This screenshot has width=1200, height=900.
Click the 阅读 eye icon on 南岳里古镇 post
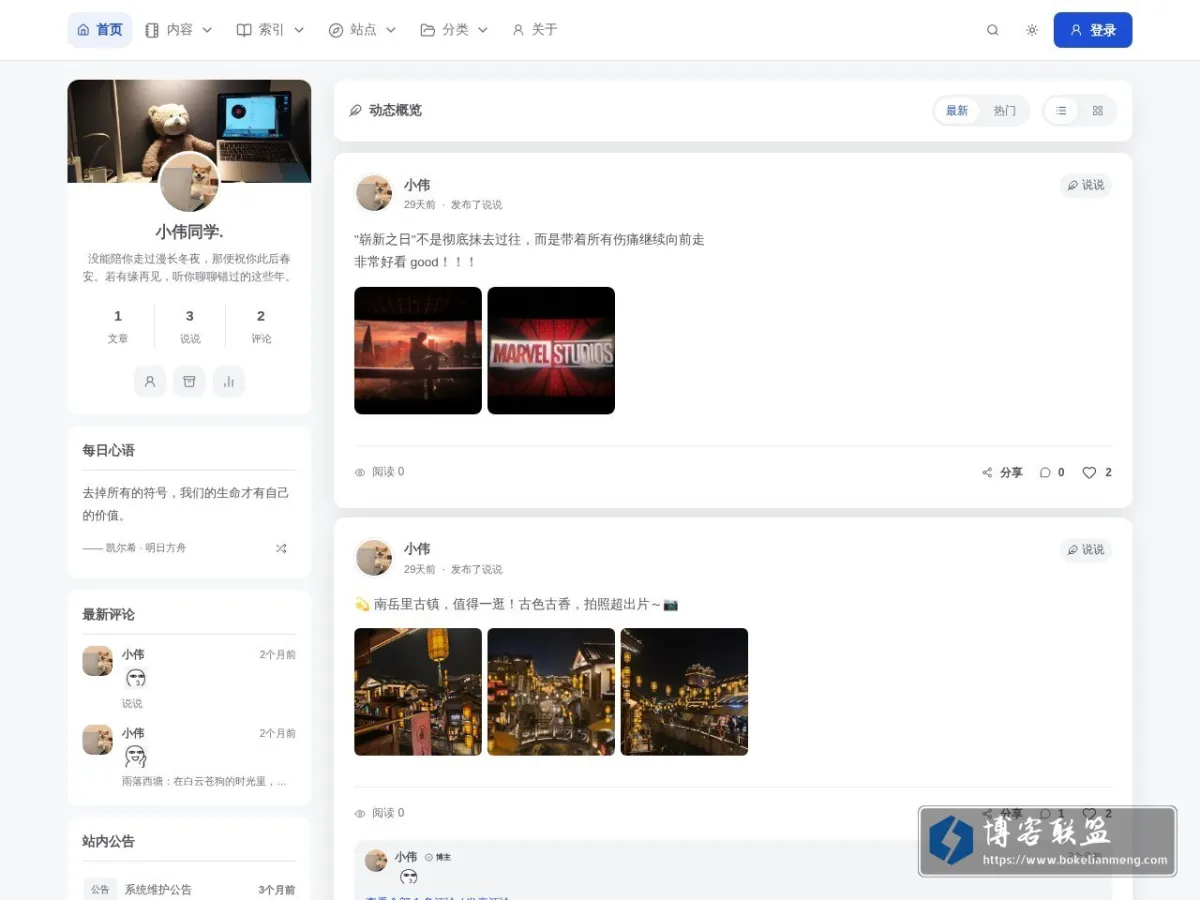[360, 813]
